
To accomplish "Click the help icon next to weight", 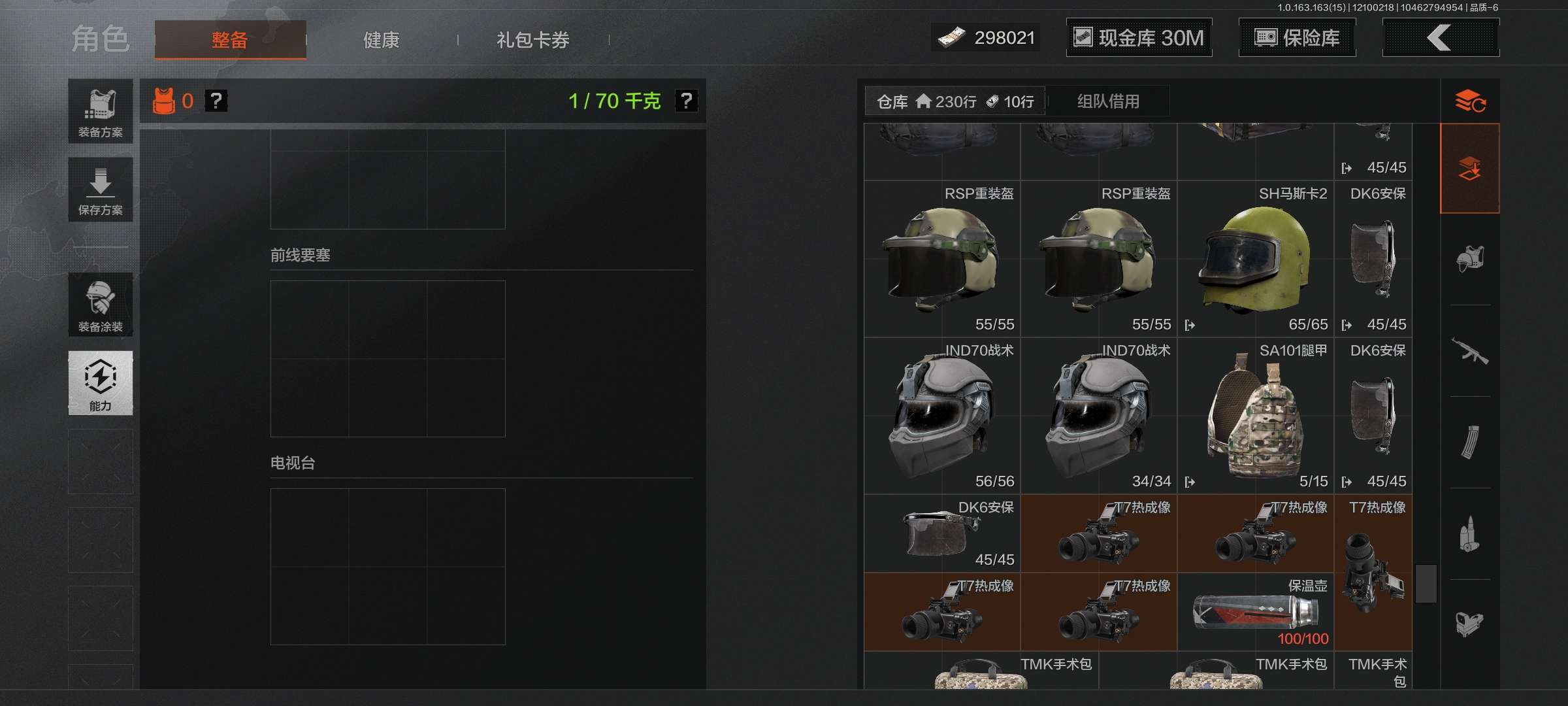I will (686, 101).
